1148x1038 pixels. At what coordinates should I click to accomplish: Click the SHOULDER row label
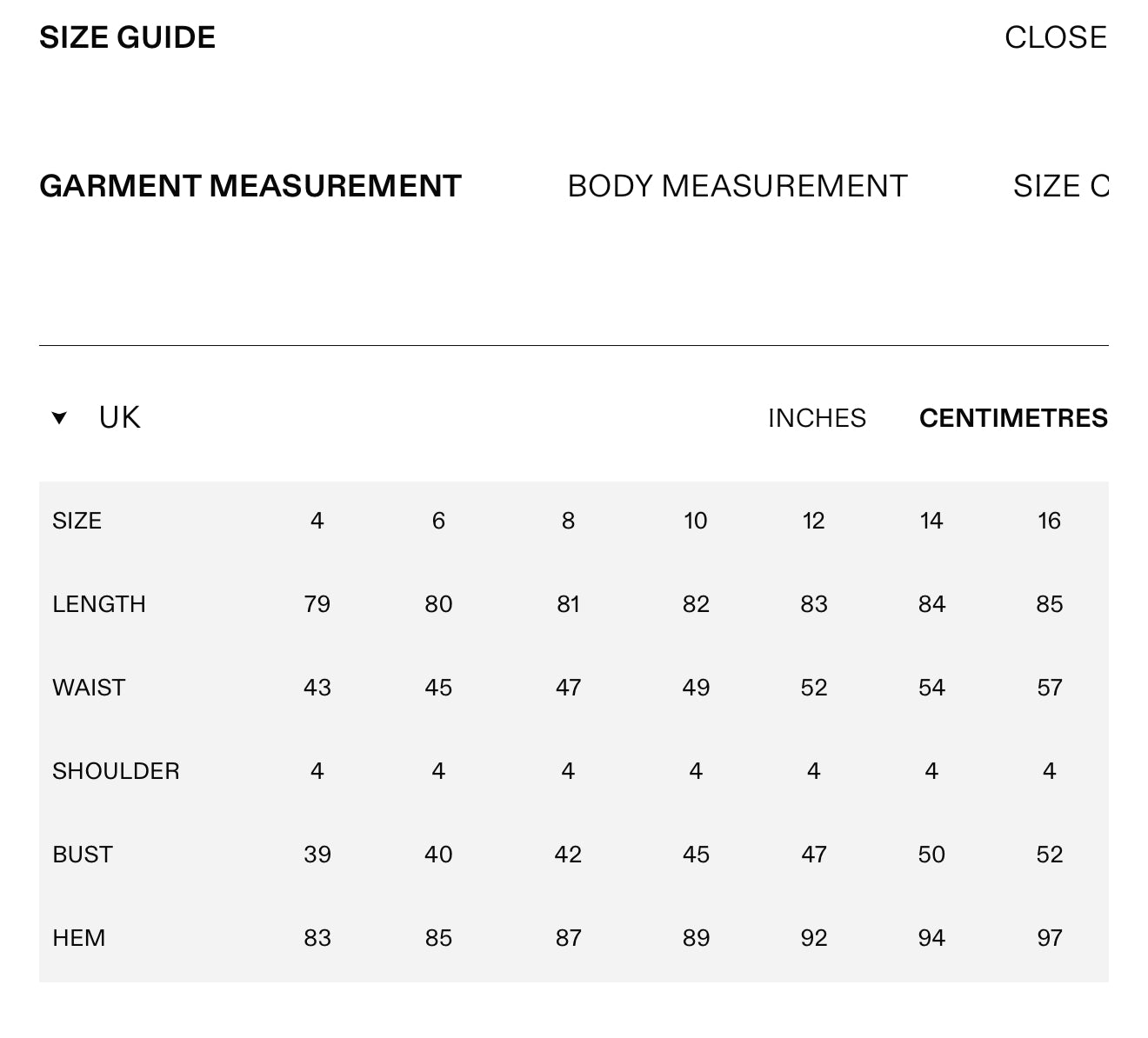coord(116,771)
